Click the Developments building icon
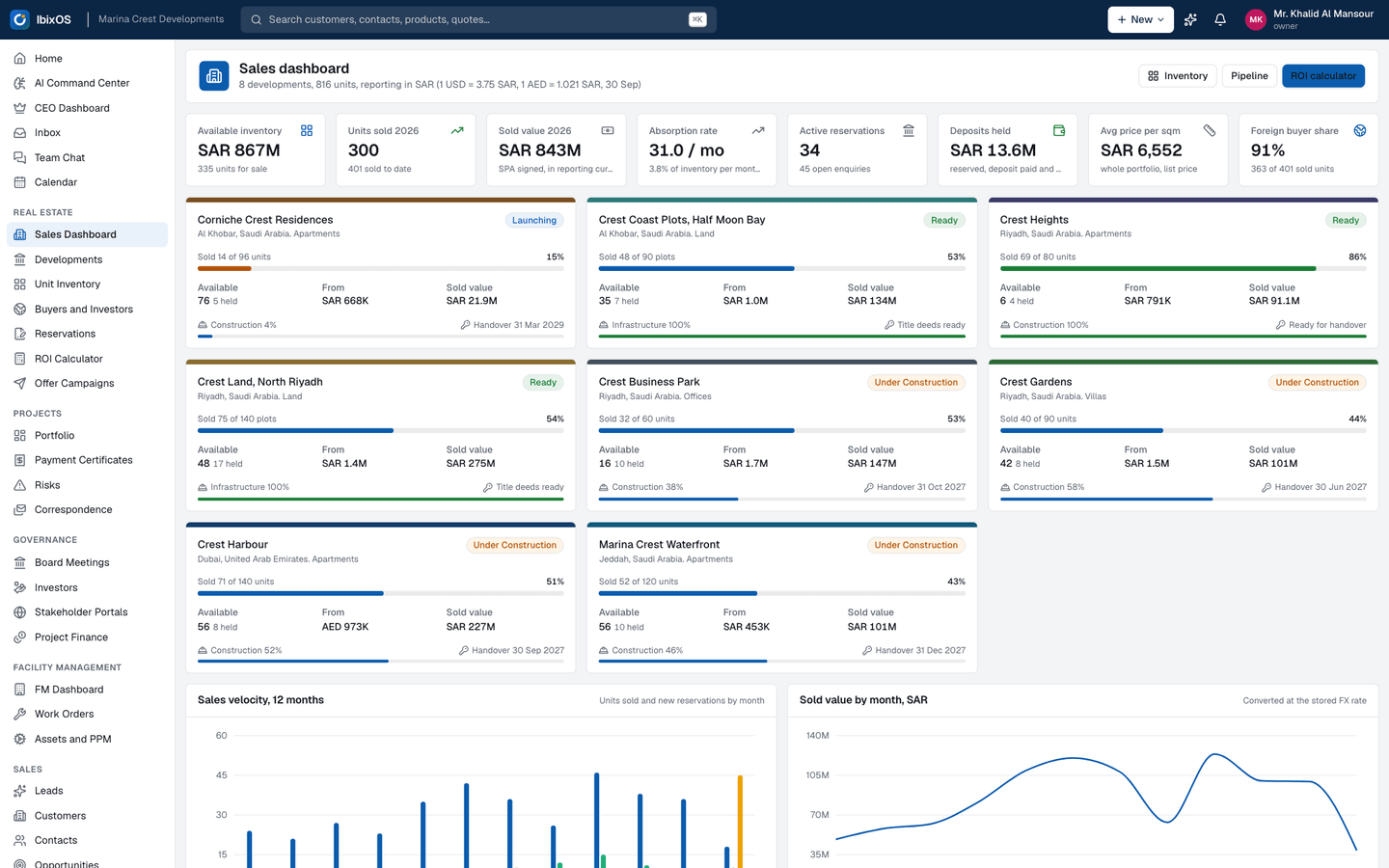1389x868 pixels. 19,259
